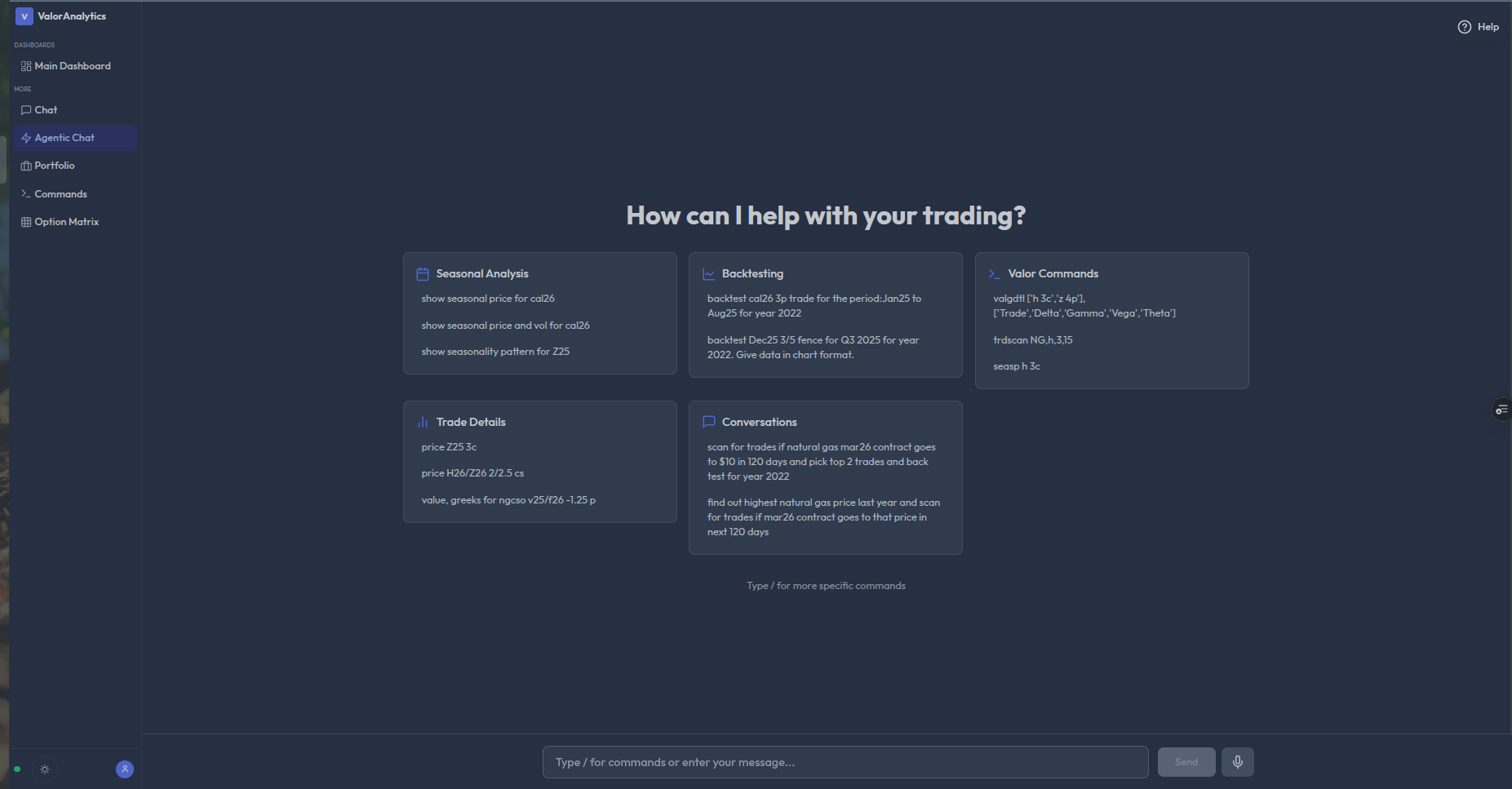Toggle the light/dark theme sun icon
1512x789 pixels.
[45, 769]
